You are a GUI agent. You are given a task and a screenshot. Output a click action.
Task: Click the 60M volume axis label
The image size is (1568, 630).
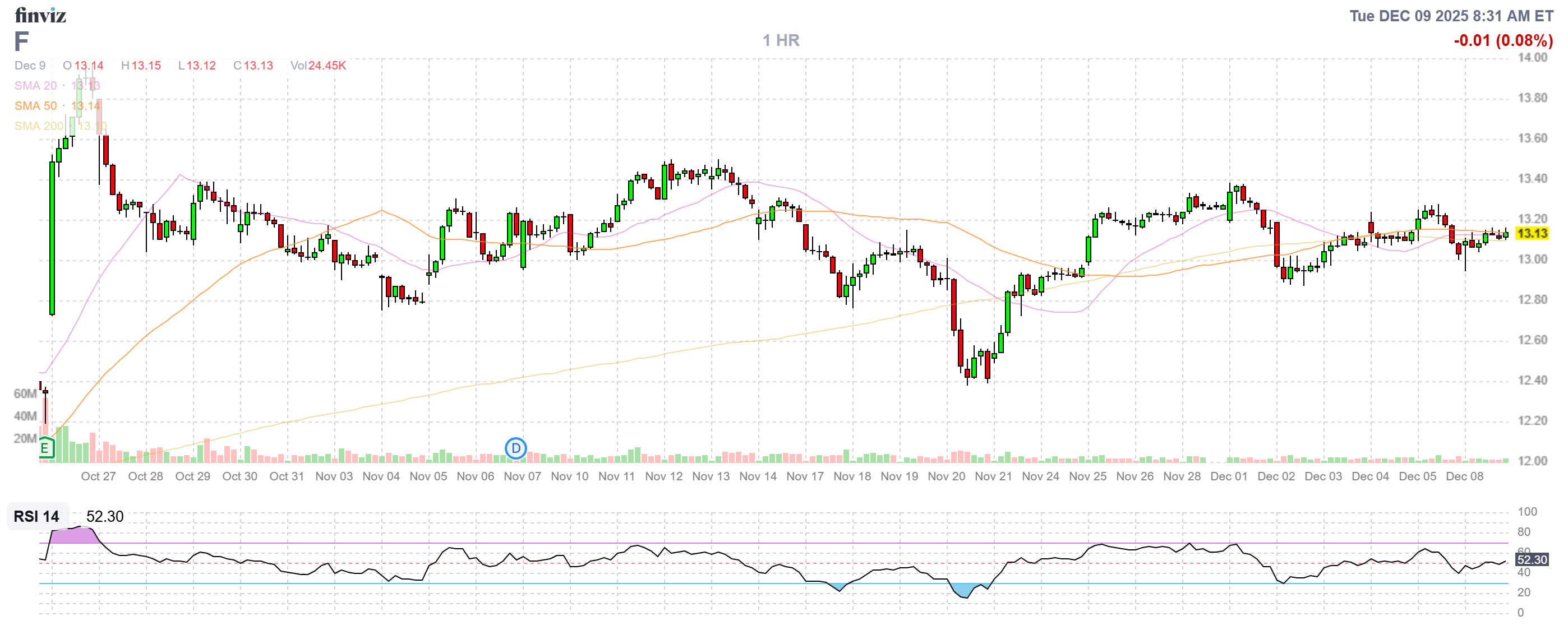pos(25,393)
